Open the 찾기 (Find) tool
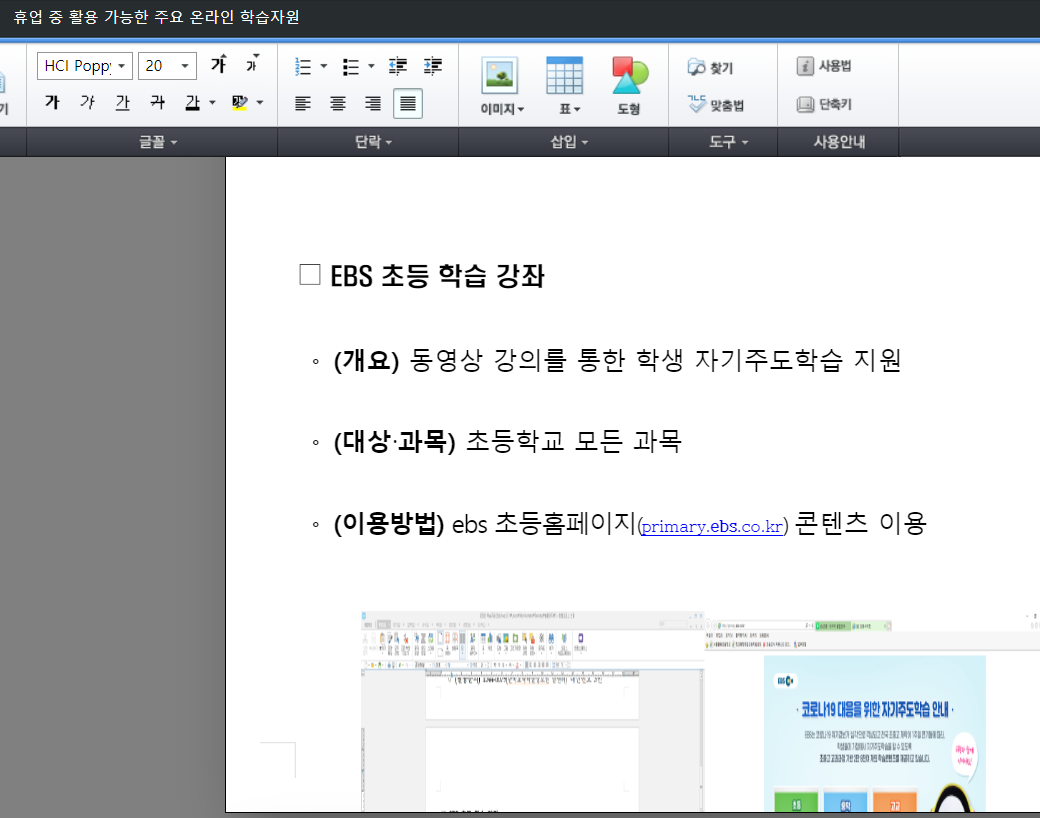 pos(710,67)
